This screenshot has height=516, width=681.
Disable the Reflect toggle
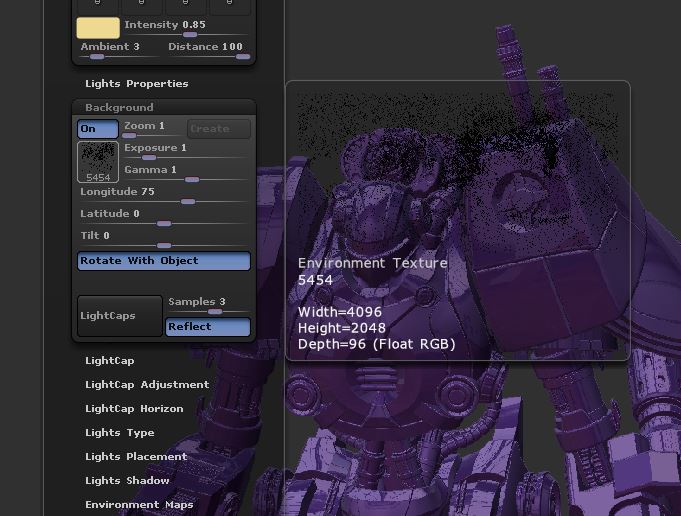(208, 327)
